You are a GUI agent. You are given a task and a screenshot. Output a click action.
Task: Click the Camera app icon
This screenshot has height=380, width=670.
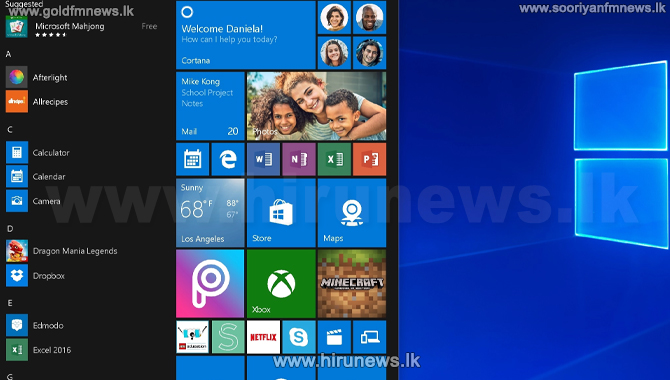click(17, 201)
